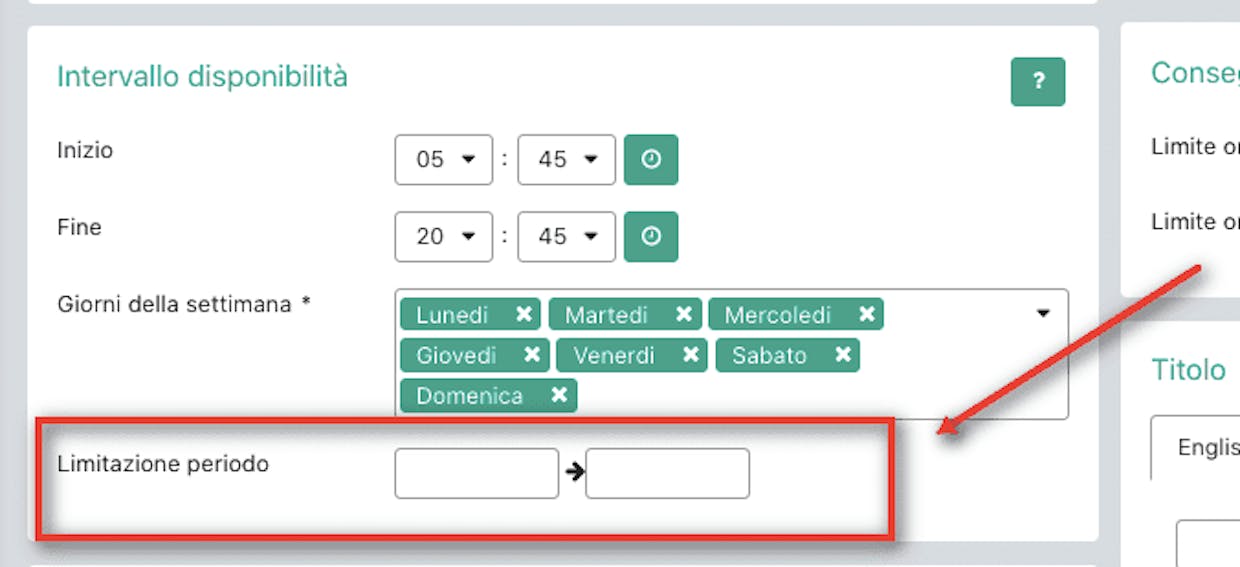Open the Inizio minutes dropdown
1240x567 pixels.
tap(567, 160)
